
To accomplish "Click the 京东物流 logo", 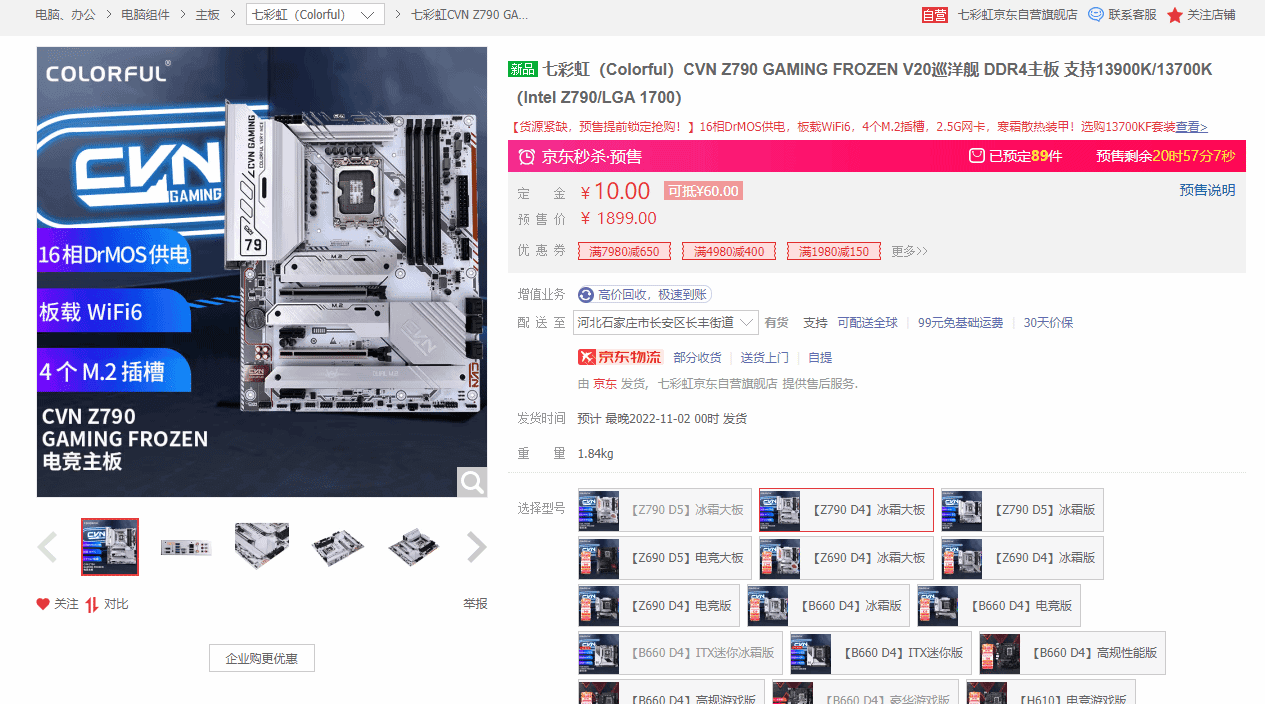I will tap(620, 357).
